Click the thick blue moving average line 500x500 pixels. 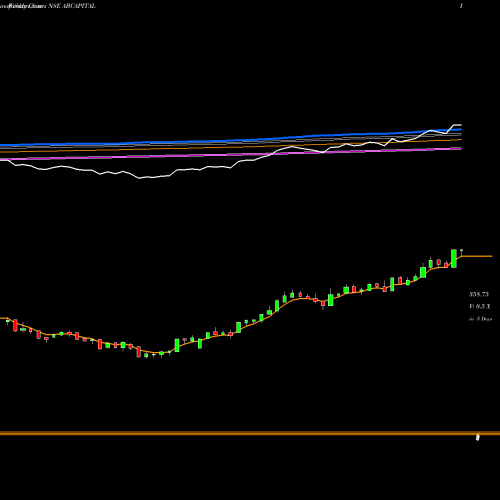click(231, 141)
